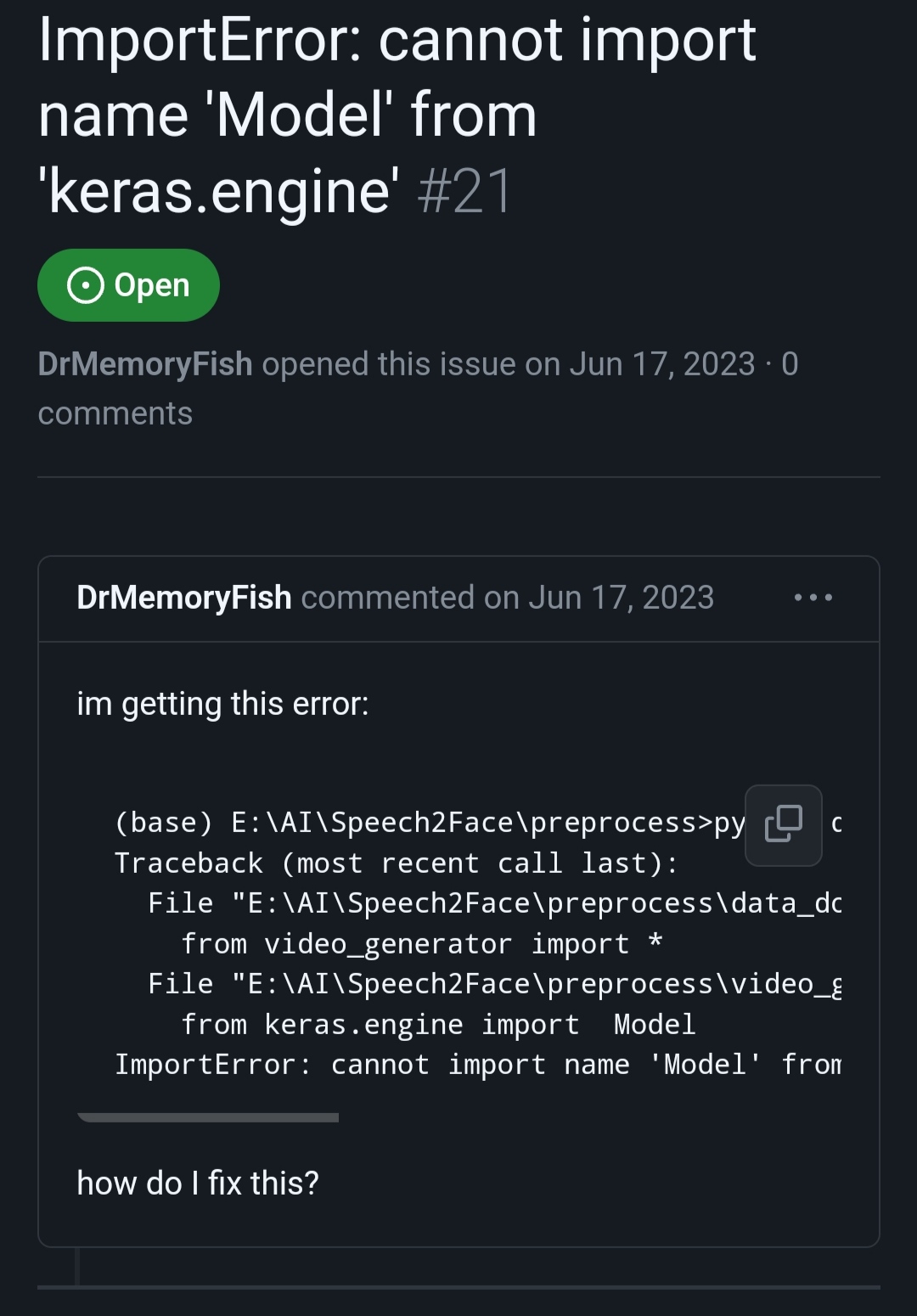The width and height of the screenshot is (917, 1316).
Task: Click the '0 comments' count text
Action: point(418,389)
